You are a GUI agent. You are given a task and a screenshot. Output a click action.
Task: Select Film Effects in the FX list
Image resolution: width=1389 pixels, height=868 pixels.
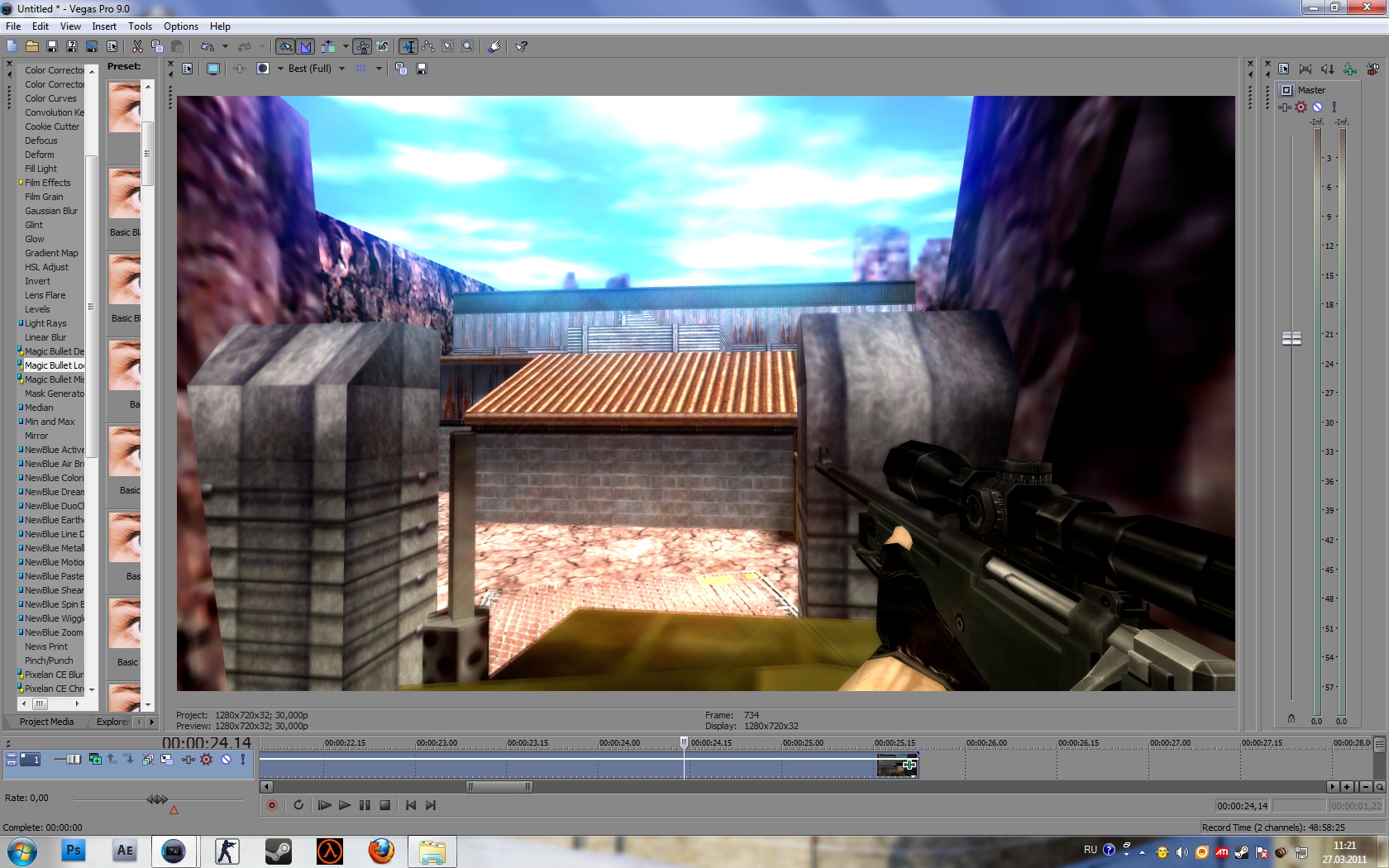(x=47, y=183)
